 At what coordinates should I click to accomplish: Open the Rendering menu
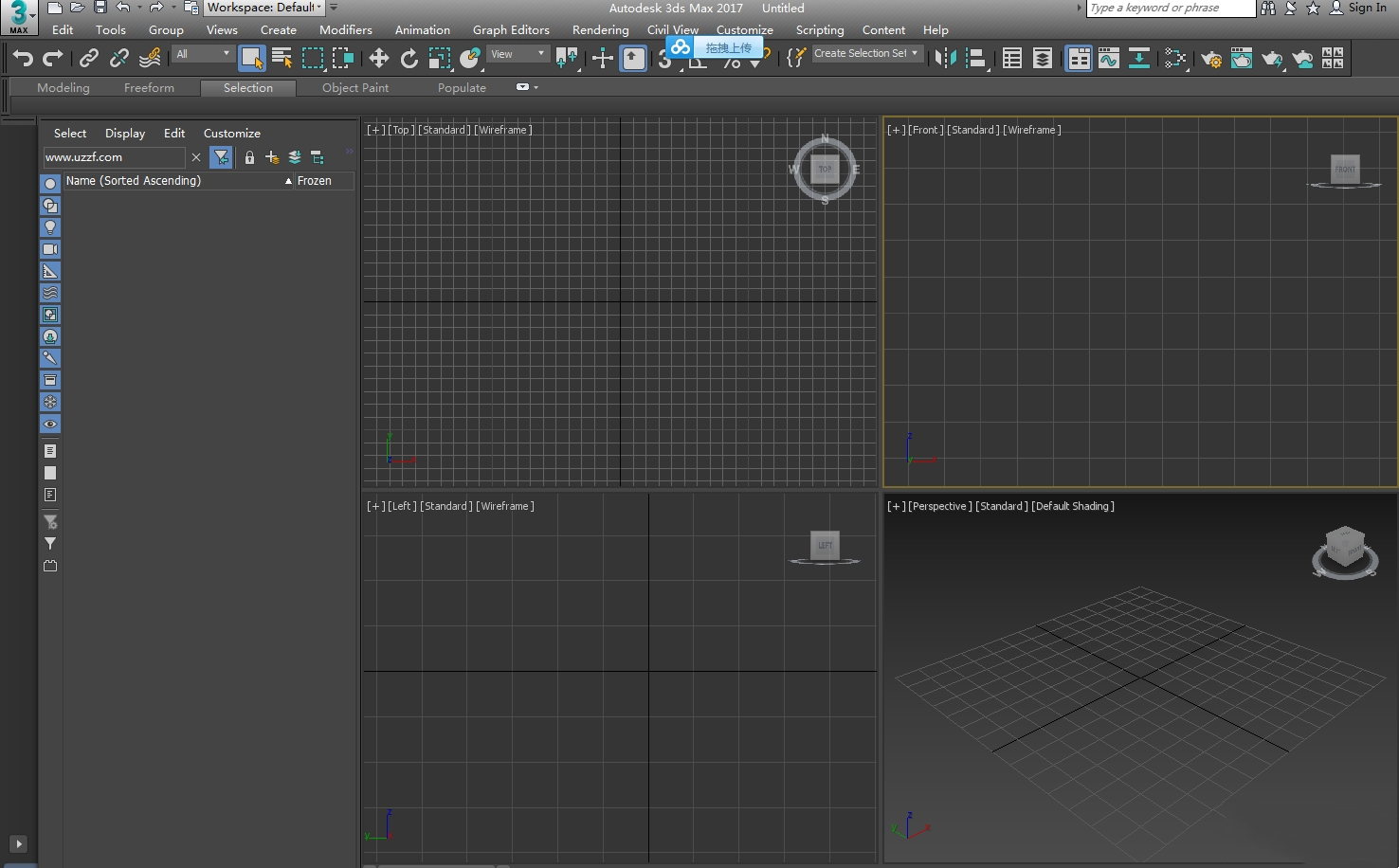(600, 30)
